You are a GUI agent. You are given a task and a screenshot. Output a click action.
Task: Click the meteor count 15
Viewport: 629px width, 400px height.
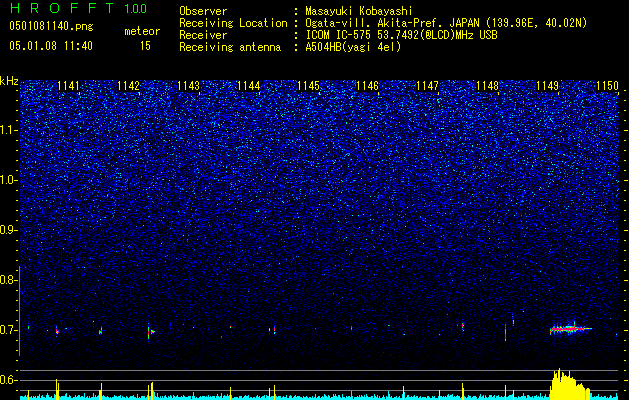145,46
